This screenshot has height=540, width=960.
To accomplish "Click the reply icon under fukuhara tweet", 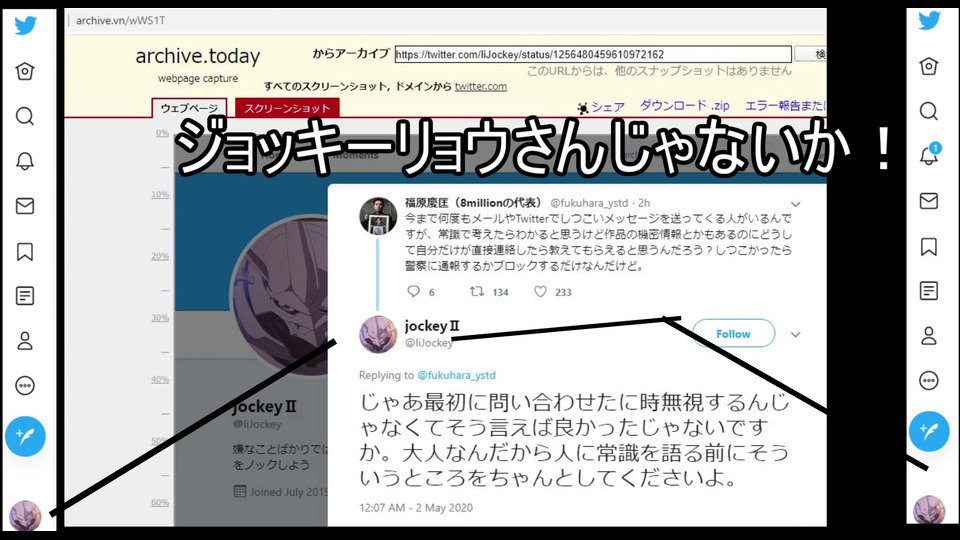I will (x=414, y=291).
